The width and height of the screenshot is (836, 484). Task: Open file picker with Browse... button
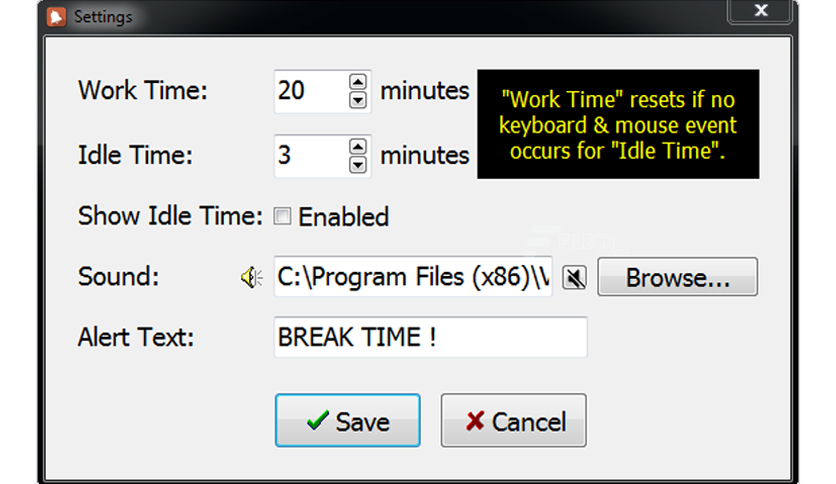coord(678,277)
